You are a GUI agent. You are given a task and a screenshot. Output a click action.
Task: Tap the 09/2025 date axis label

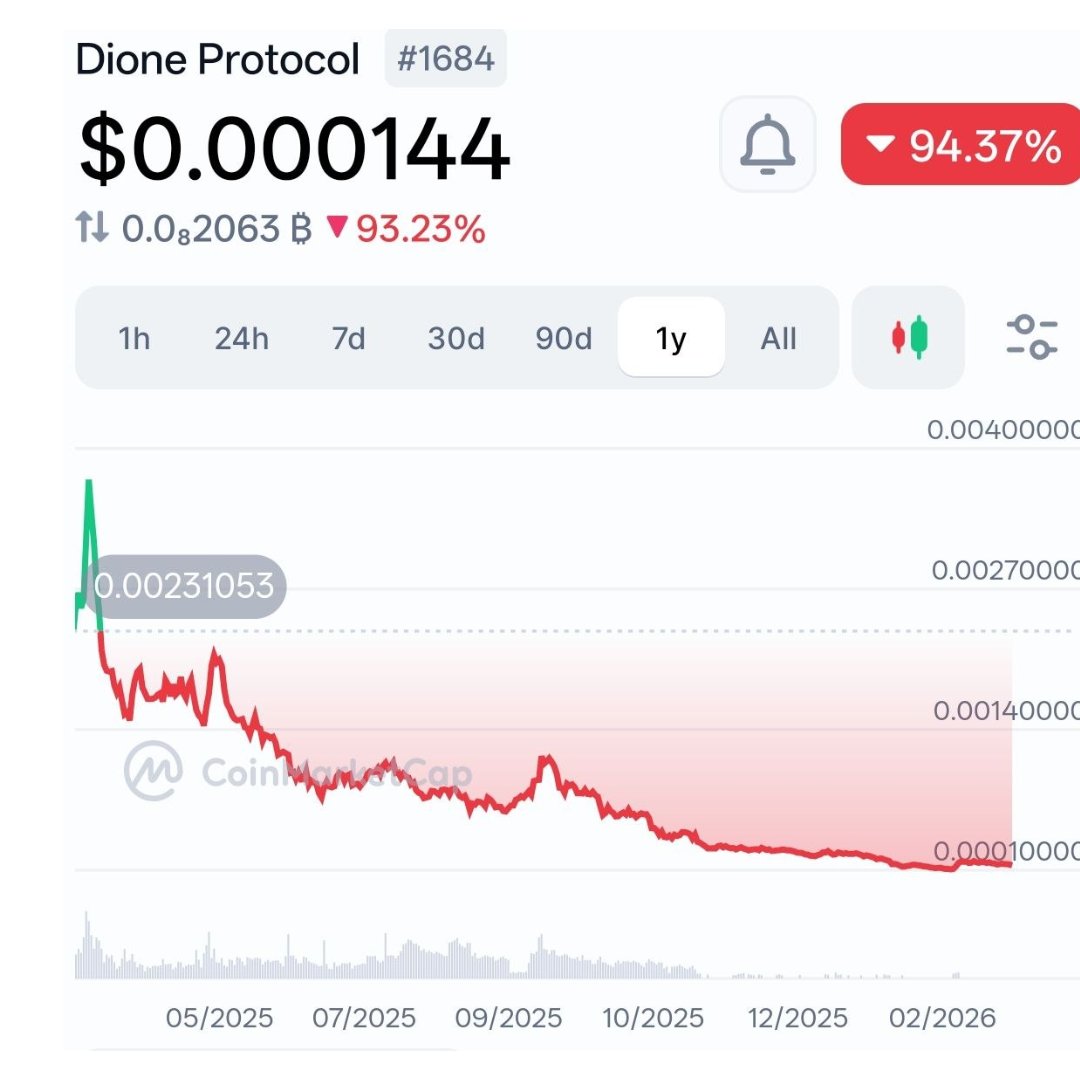(x=508, y=1018)
